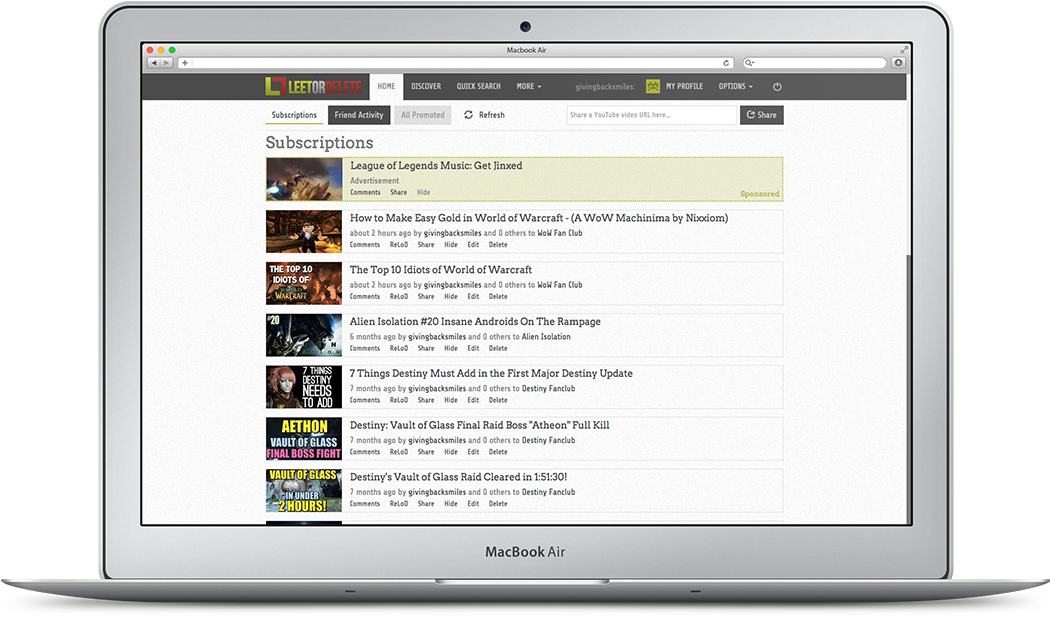Click the browser fullscreen arrows icon
1050x620 pixels.
903,50
